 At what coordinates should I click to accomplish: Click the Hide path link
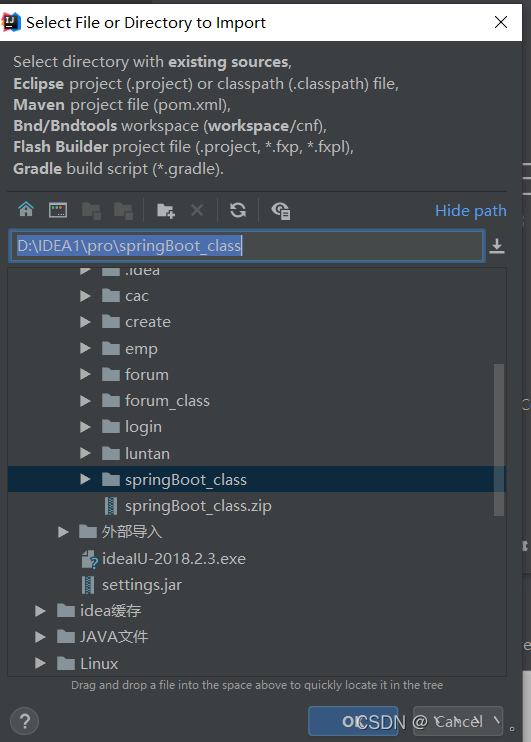pyautogui.click(x=470, y=211)
